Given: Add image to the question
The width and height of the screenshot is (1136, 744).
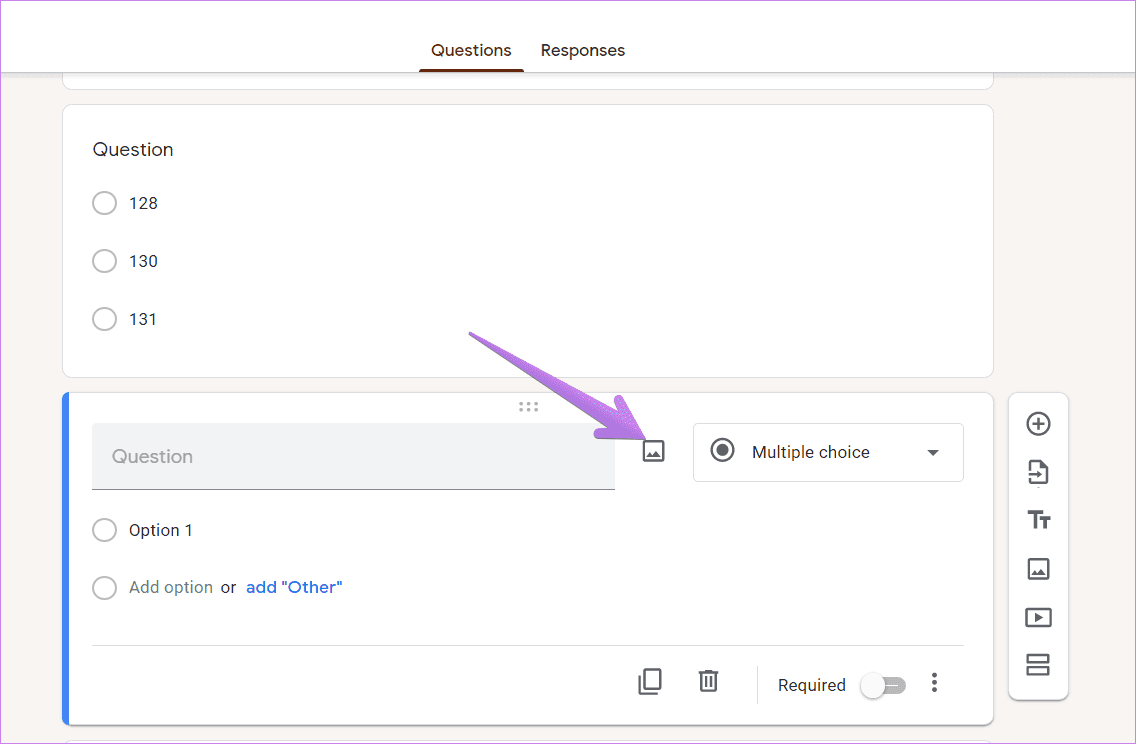Looking at the screenshot, I should coord(653,451).
